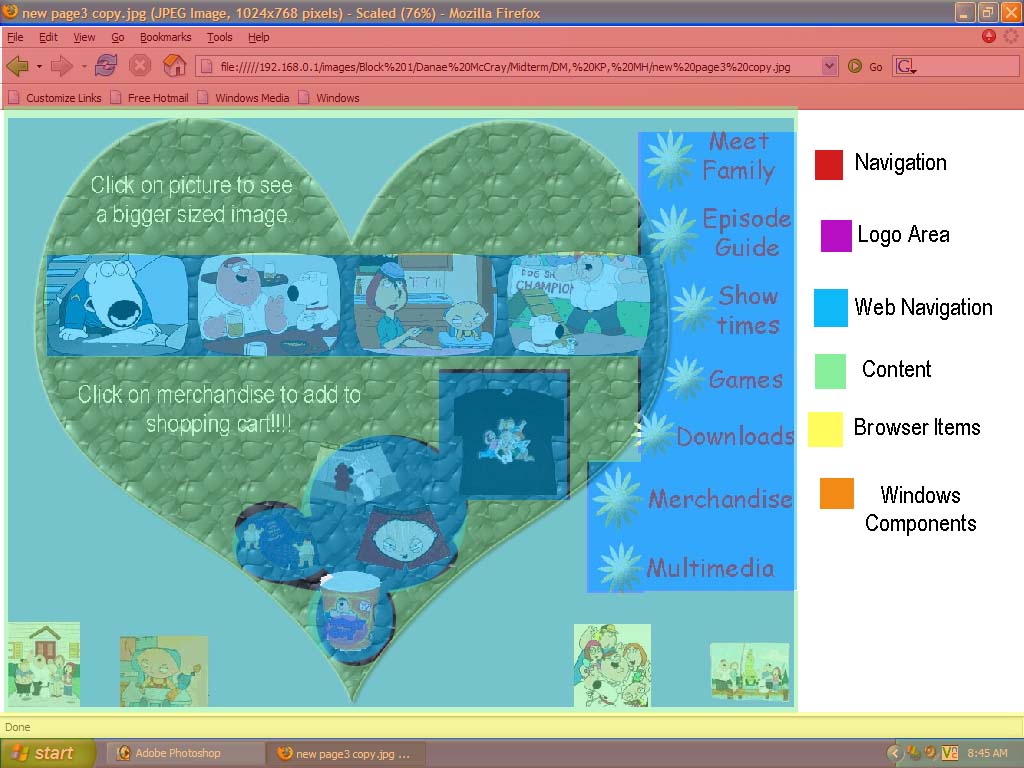The width and height of the screenshot is (1024, 768).
Task: Click the Back arrow button
Action: [17, 66]
